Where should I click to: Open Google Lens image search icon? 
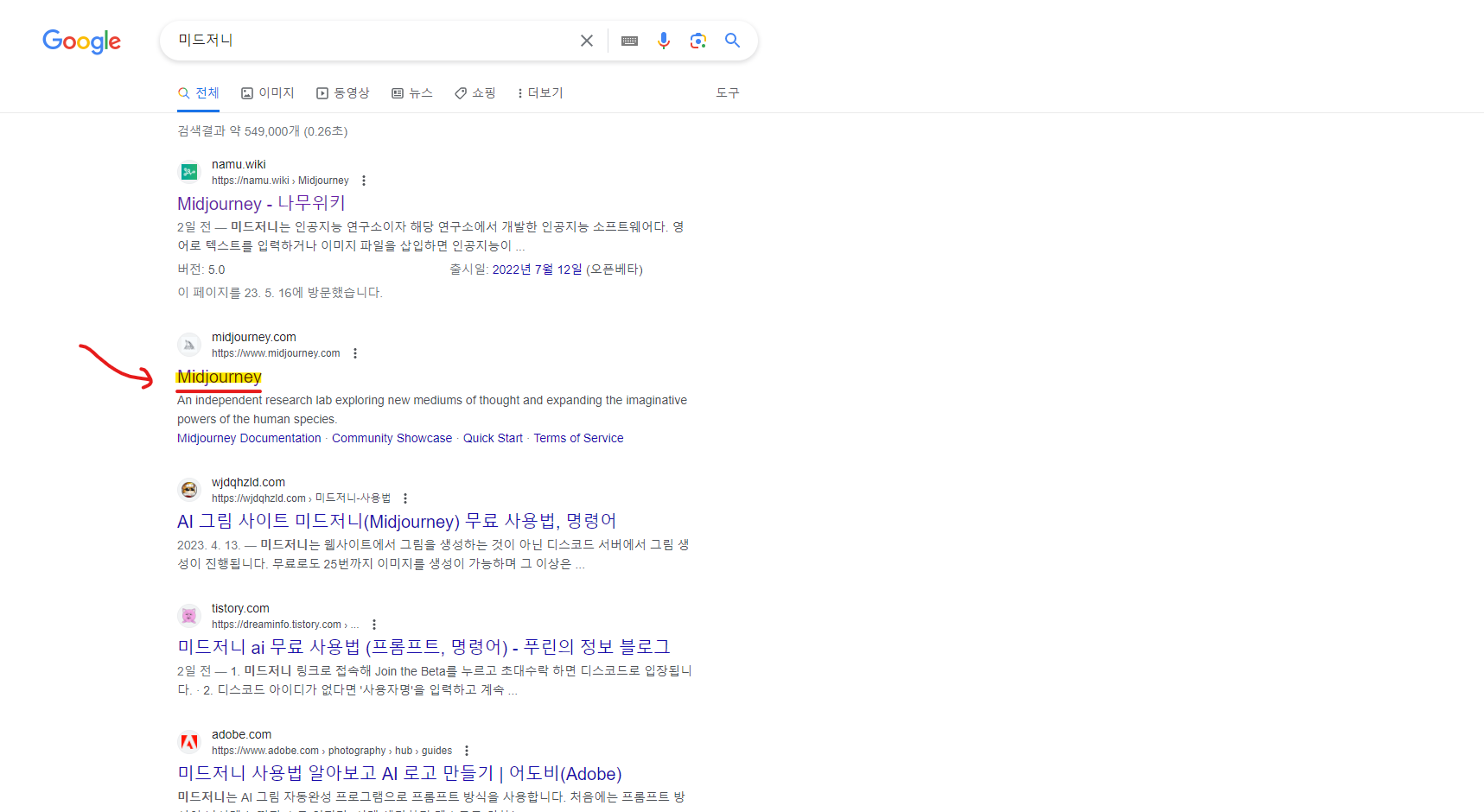698,41
